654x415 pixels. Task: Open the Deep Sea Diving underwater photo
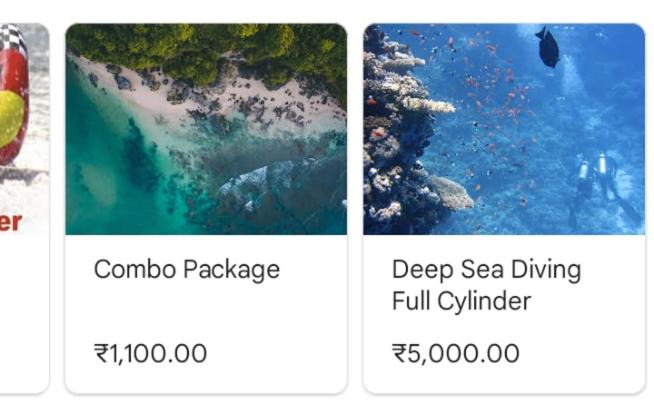(504, 130)
